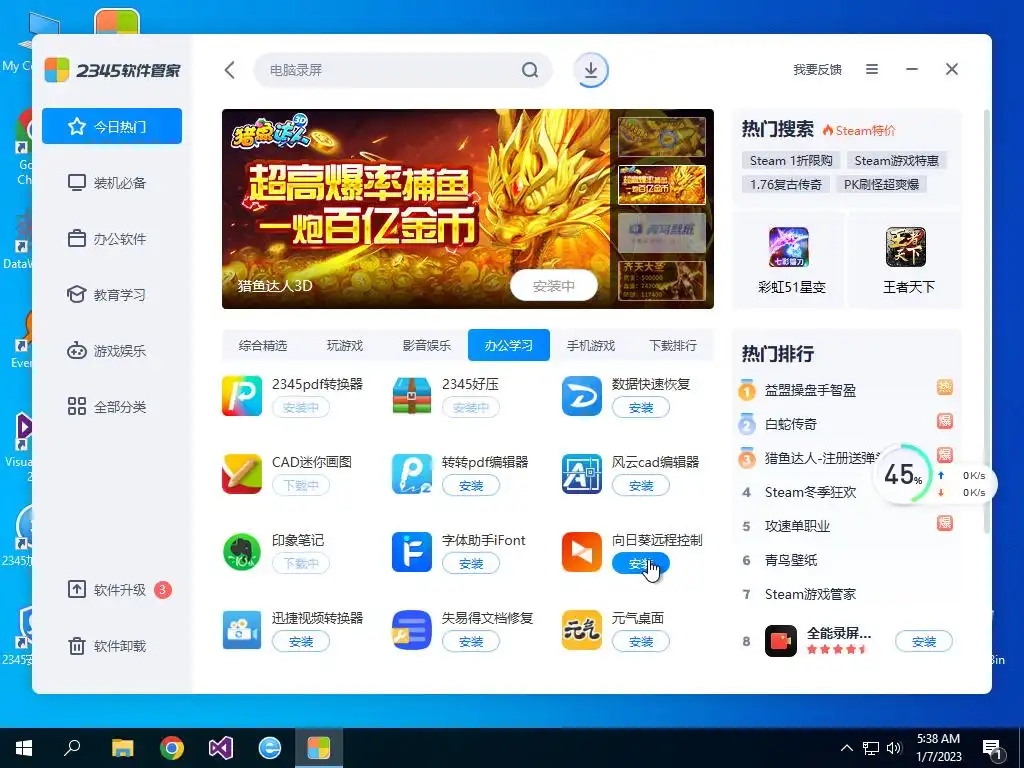The height and width of the screenshot is (768, 1024).
Task: Click the 向日葵远程控制 app icon
Action: pos(581,552)
